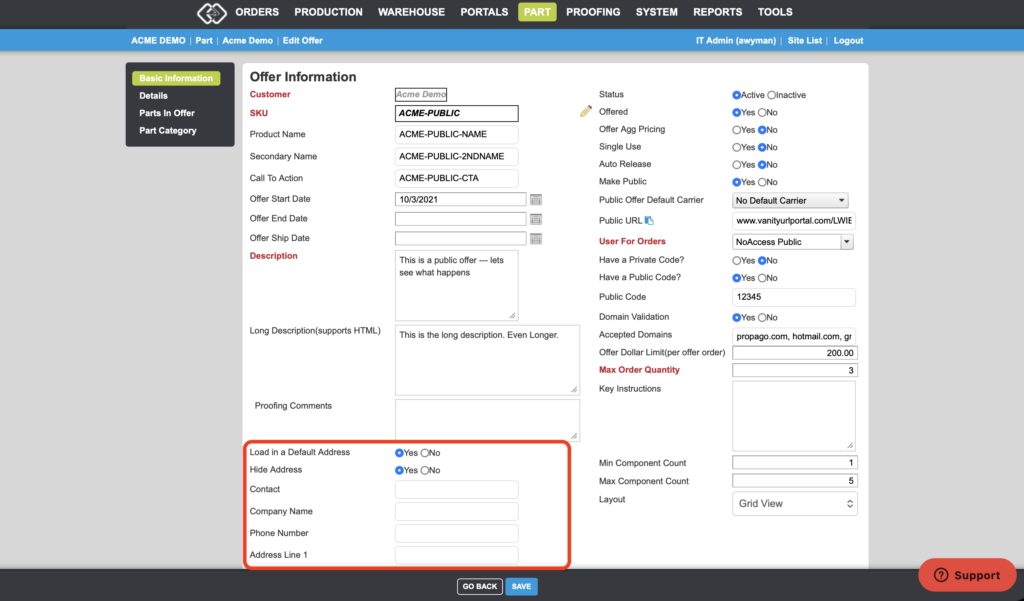The width and height of the screenshot is (1024, 601).
Task: Click the Propago logo icon
Action: 212,12
